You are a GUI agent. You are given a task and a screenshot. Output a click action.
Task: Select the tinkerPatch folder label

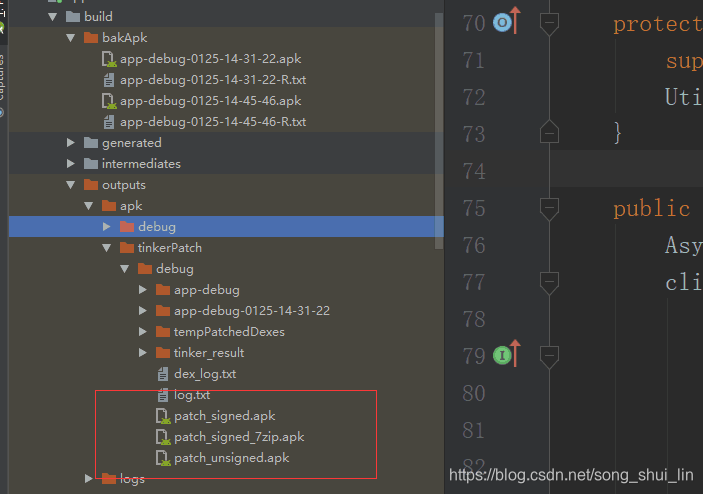point(169,248)
